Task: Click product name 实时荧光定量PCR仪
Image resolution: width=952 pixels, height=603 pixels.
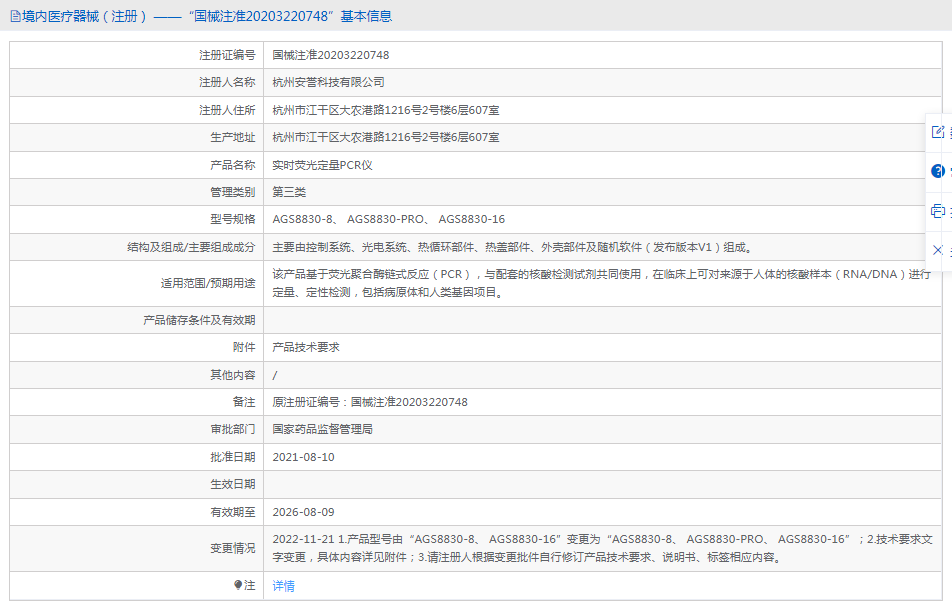Action: [x=322, y=165]
